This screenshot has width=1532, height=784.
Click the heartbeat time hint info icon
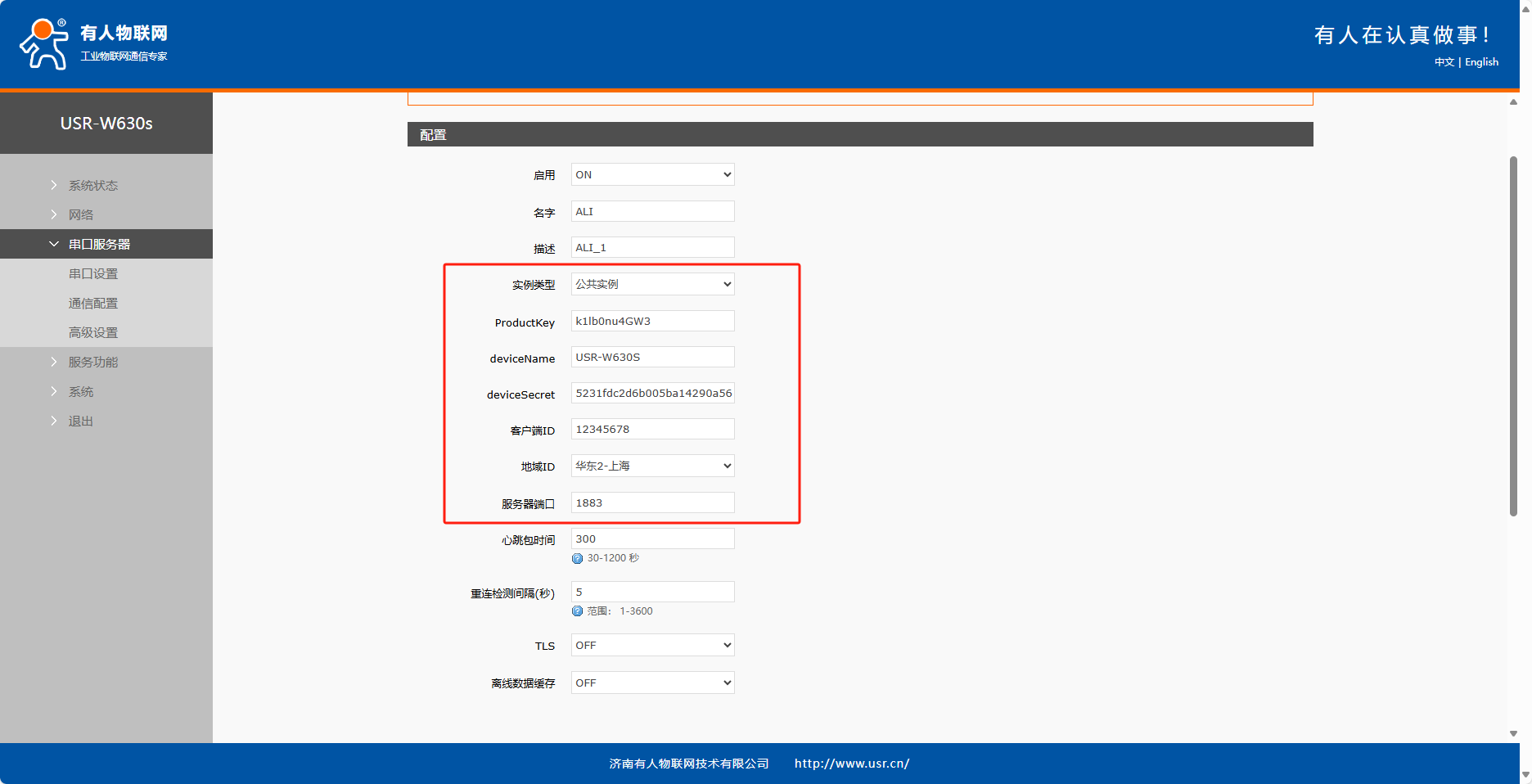[578, 558]
